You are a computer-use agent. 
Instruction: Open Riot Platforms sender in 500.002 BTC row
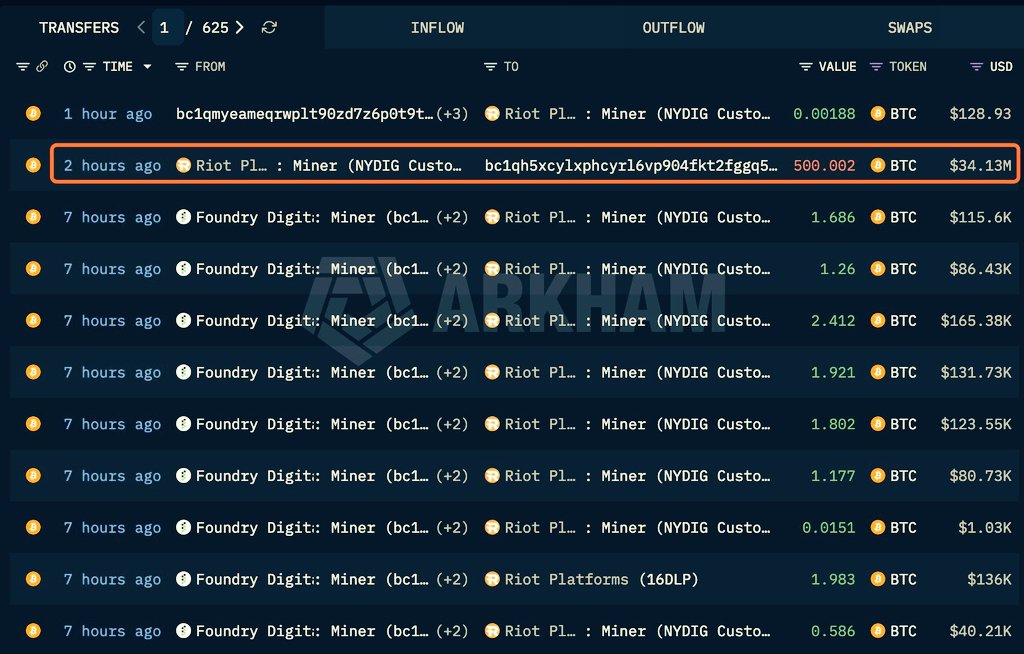tap(328, 165)
